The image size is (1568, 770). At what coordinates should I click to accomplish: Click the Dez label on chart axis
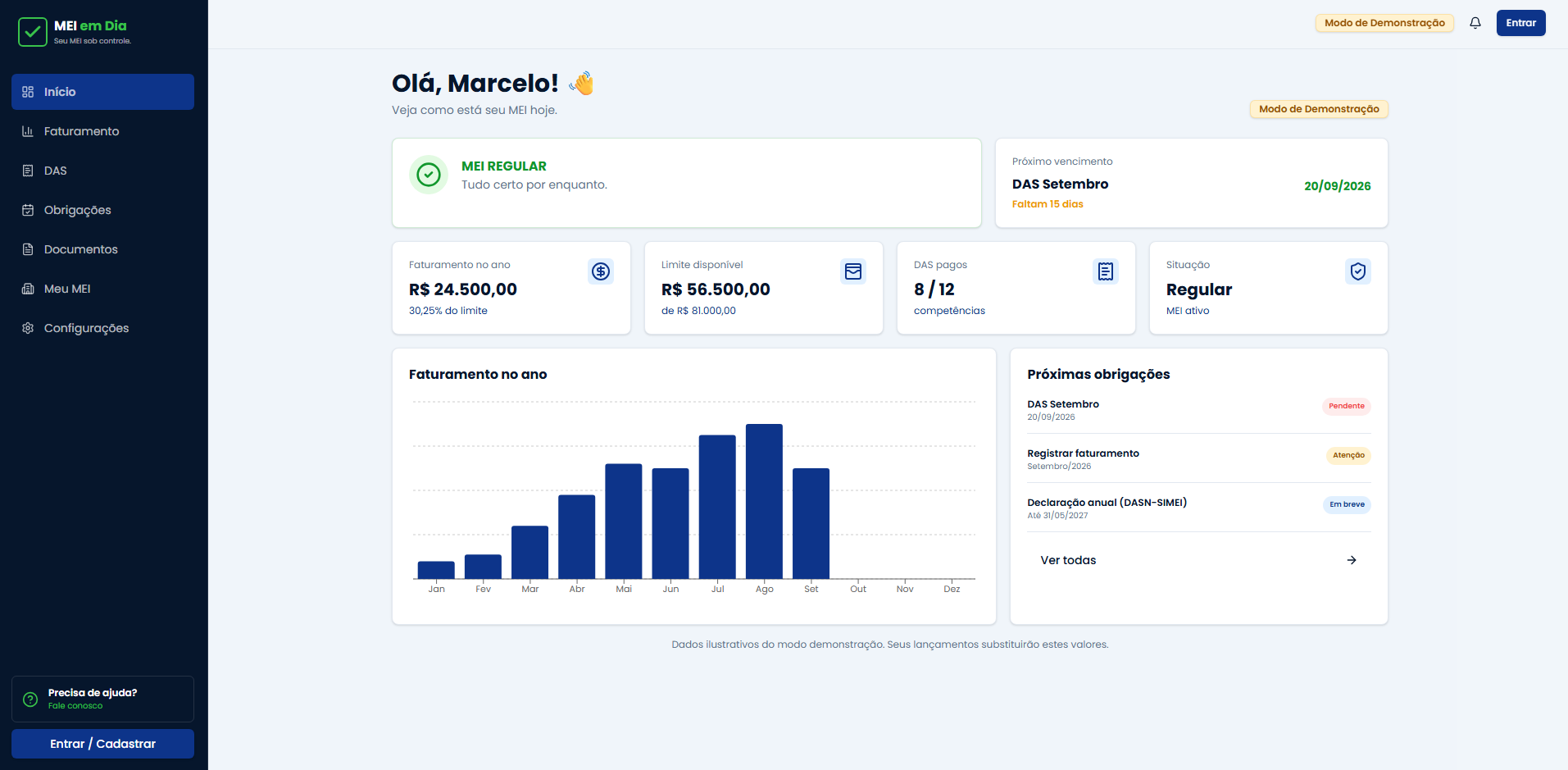point(952,589)
